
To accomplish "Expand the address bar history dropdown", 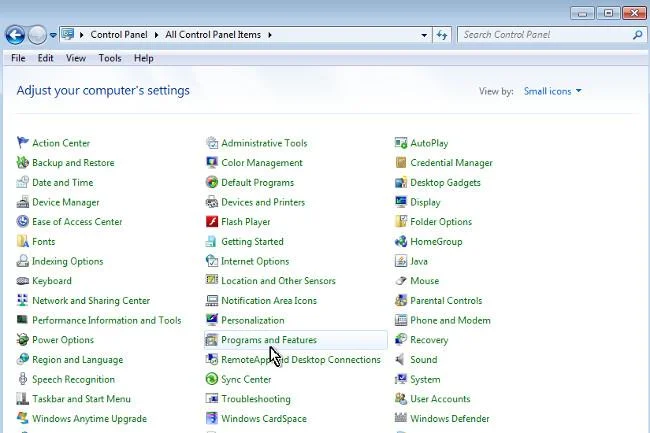I will tap(424, 35).
